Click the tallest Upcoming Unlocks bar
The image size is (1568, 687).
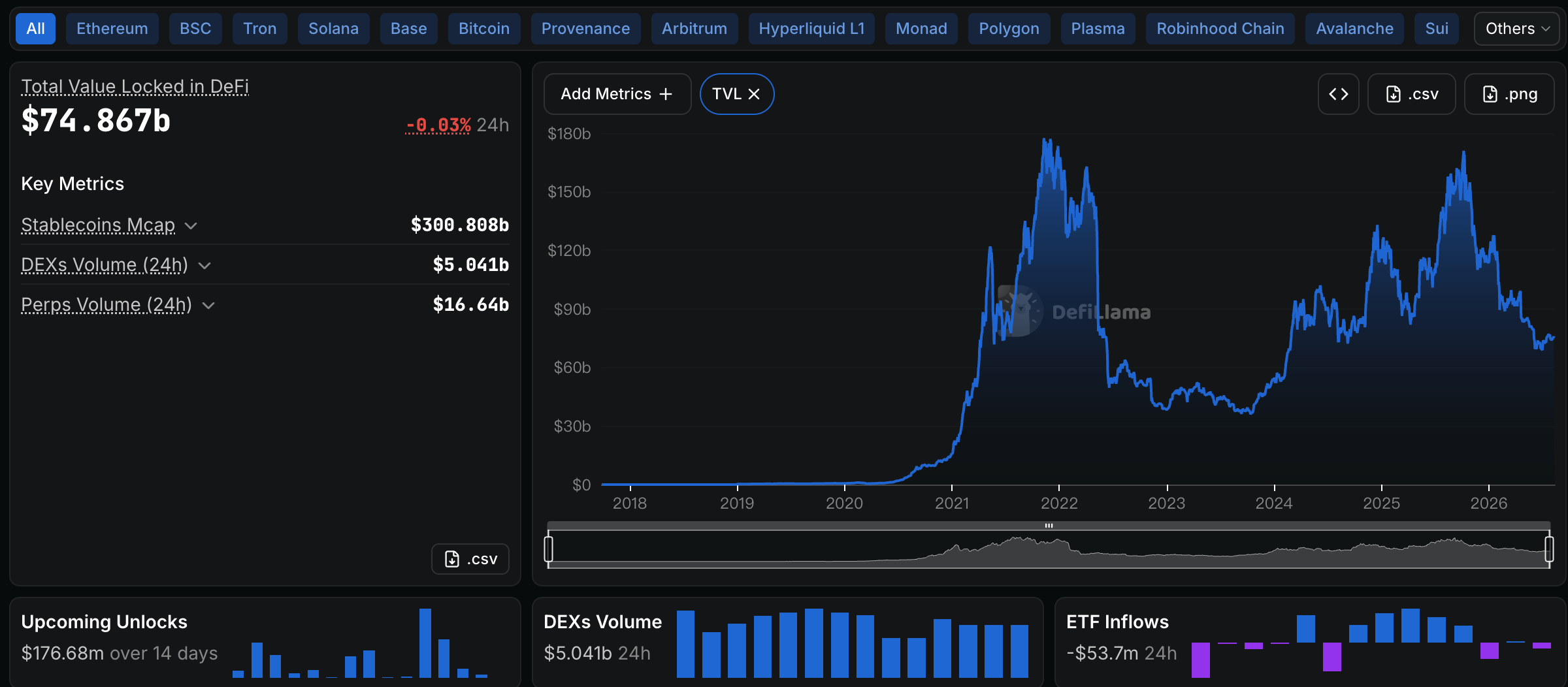(425, 643)
